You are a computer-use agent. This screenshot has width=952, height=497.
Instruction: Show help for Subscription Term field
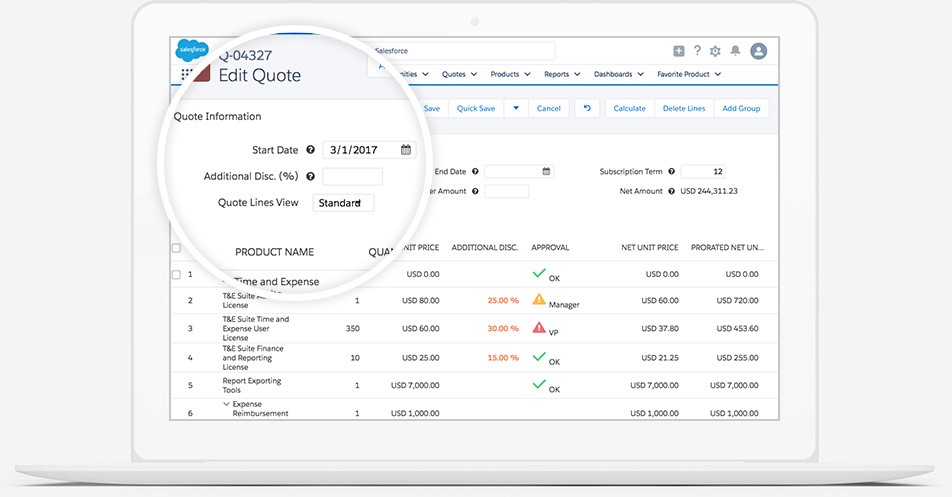(x=672, y=172)
